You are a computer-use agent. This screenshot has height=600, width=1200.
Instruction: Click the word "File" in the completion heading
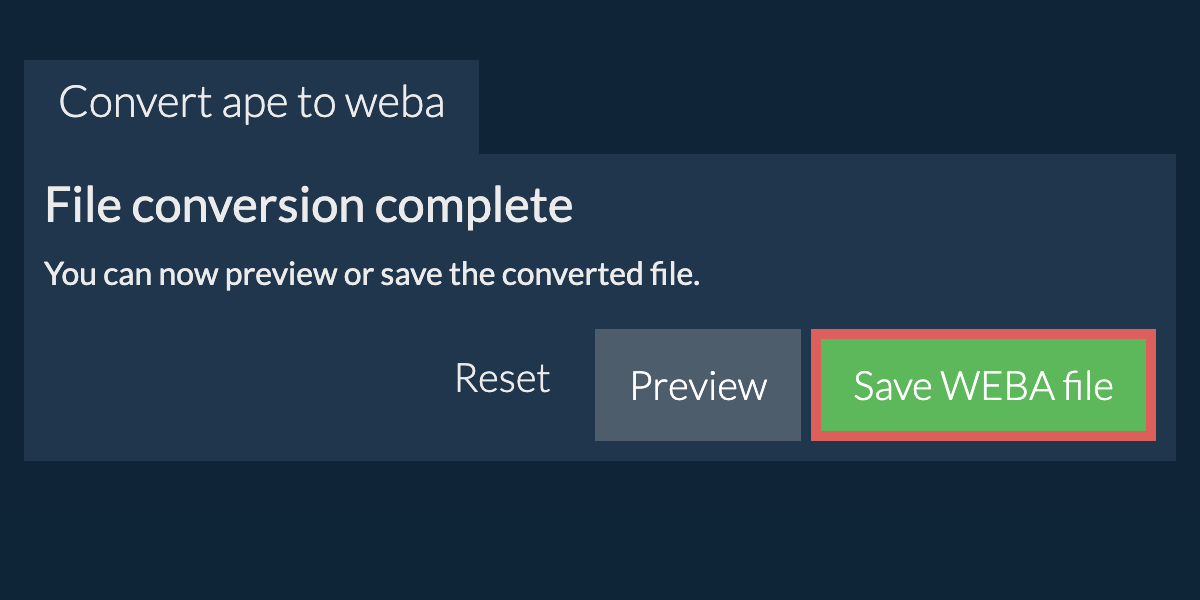click(x=83, y=206)
